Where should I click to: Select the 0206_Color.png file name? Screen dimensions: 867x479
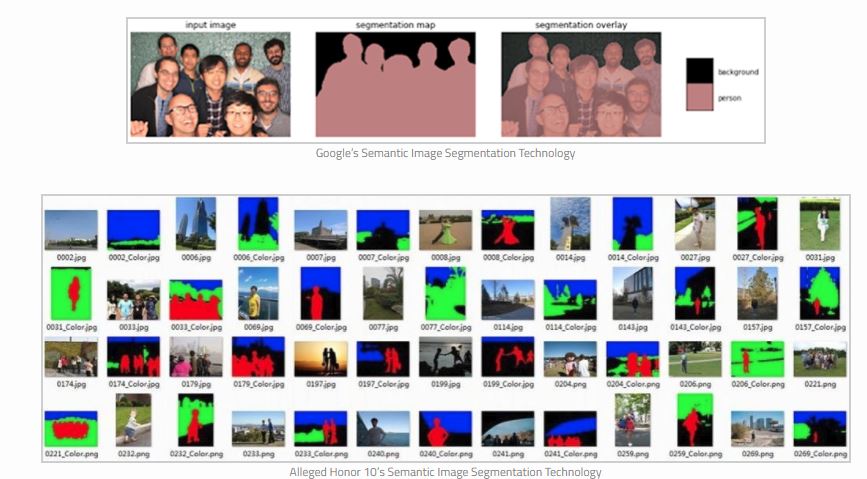click(x=758, y=384)
